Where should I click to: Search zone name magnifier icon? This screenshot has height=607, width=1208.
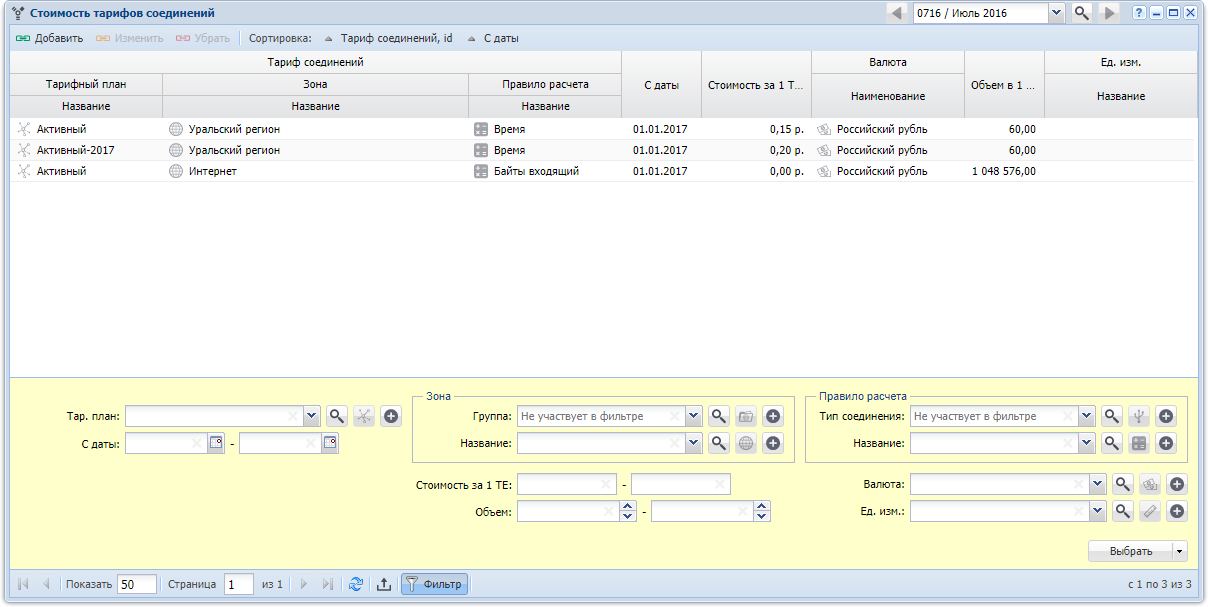(x=719, y=443)
